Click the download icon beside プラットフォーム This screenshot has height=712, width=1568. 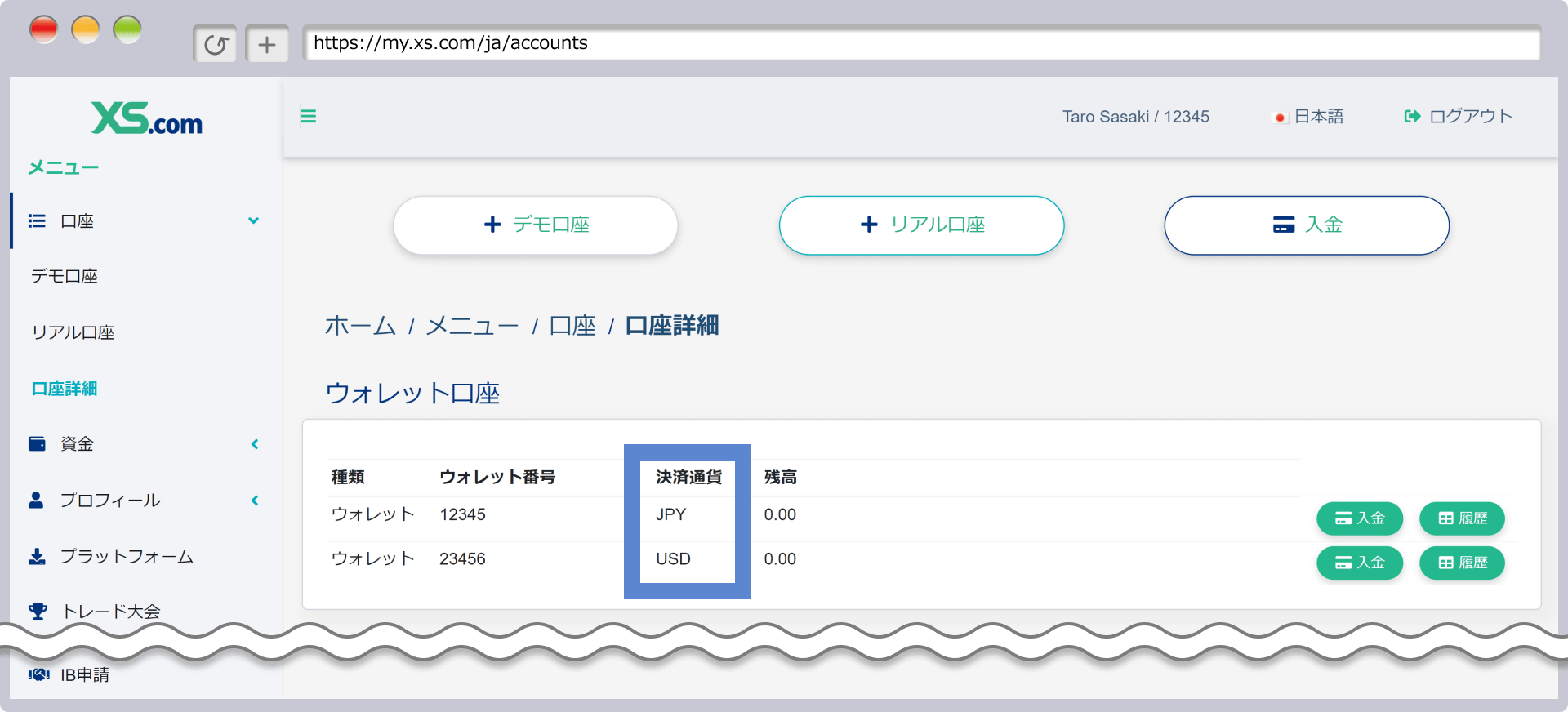coord(37,556)
